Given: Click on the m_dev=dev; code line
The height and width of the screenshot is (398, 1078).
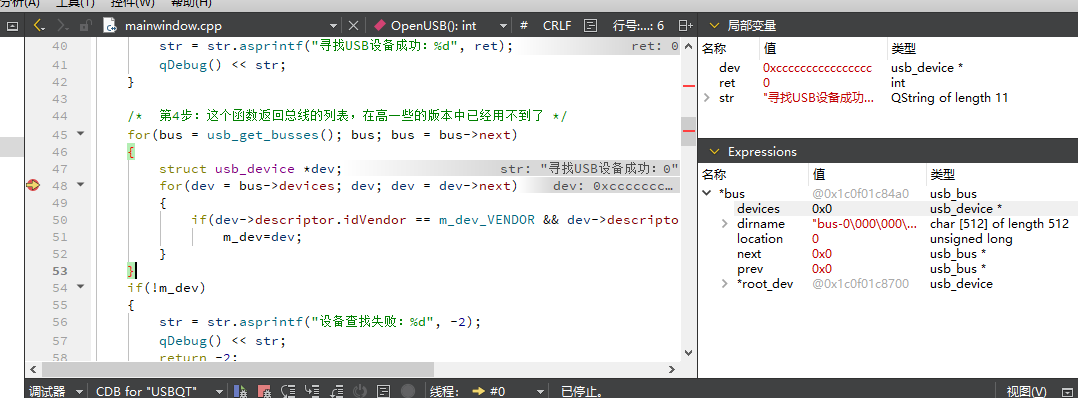Looking at the screenshot, I should [263, 237].
